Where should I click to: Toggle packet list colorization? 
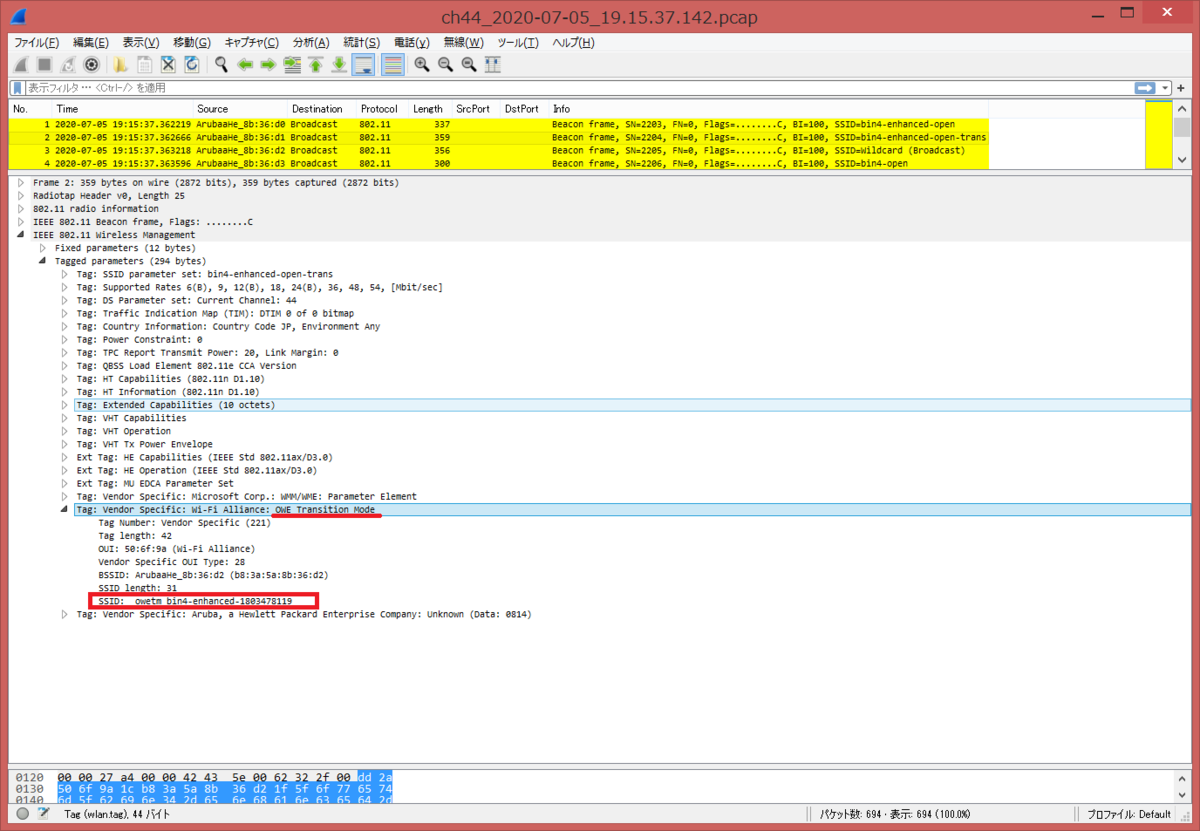click(392, 64)
